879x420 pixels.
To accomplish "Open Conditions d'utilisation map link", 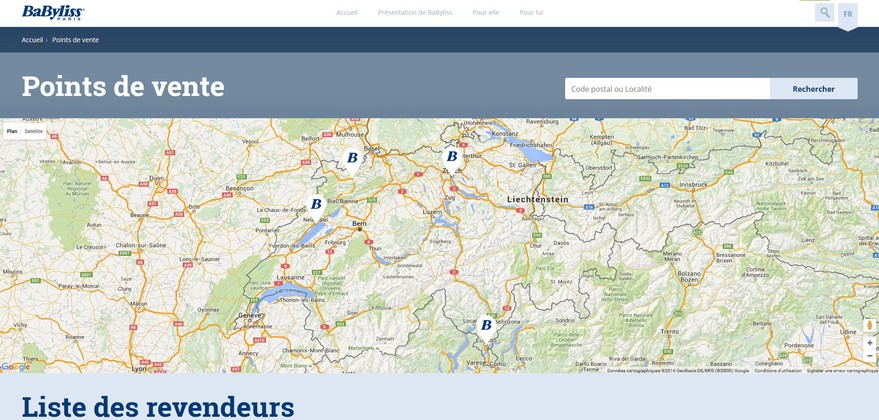I will point(778,370).
